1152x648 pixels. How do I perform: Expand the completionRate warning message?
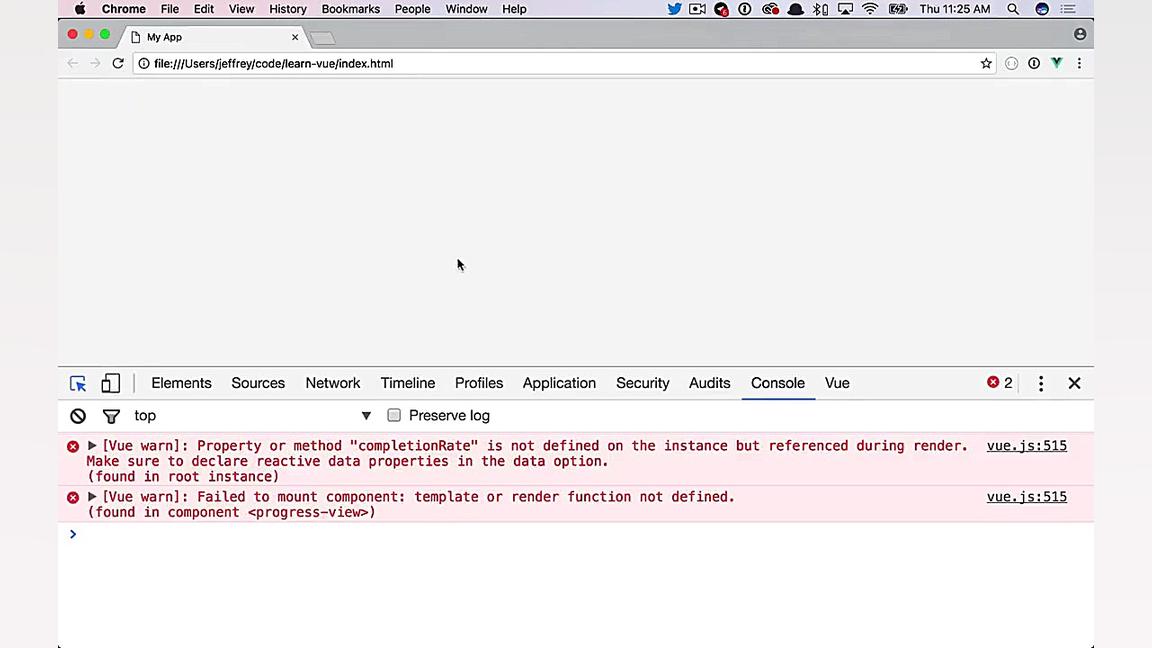coord(92,445)
